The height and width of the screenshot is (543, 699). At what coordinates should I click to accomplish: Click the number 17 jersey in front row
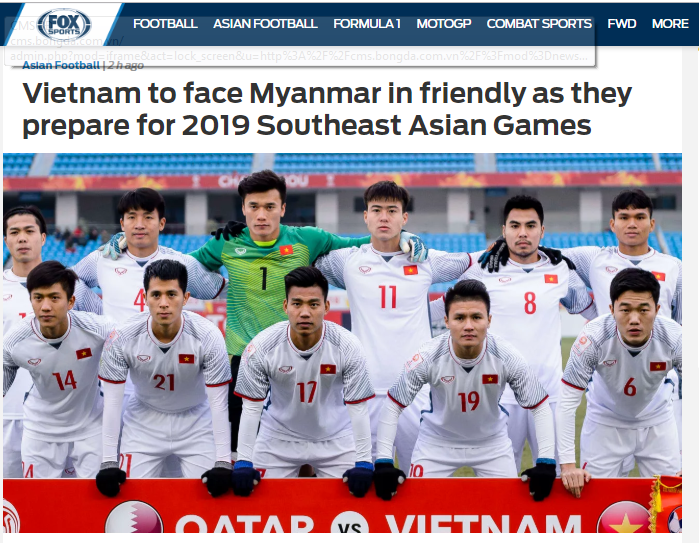pos(307,392)
